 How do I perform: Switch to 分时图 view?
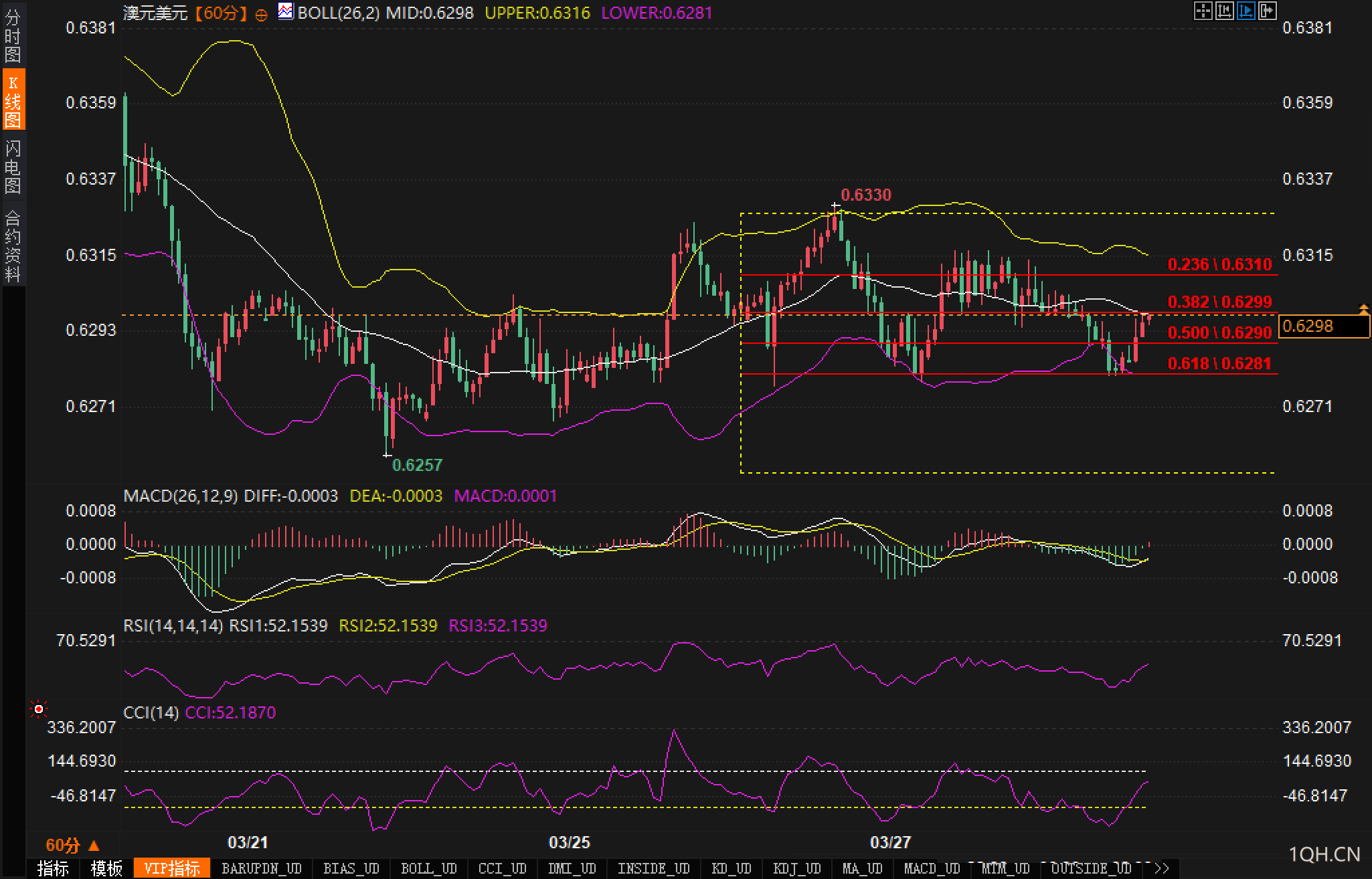pos(13,35)
